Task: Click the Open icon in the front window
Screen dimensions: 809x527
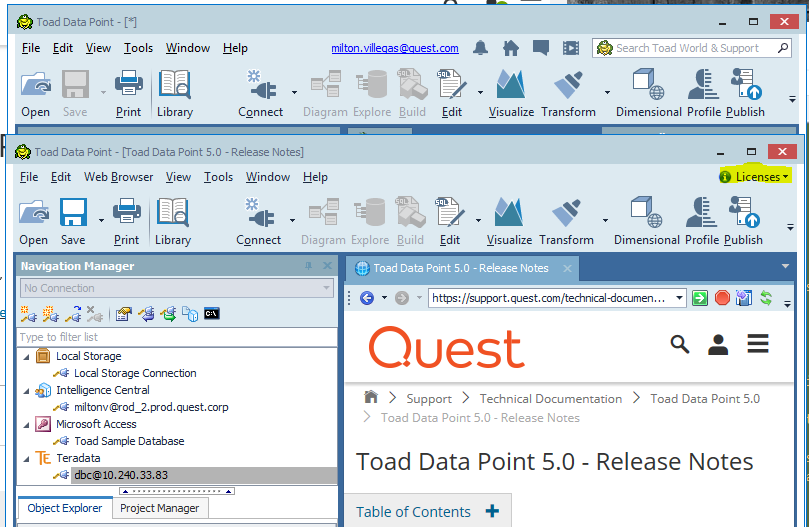Action: (34, 212)
